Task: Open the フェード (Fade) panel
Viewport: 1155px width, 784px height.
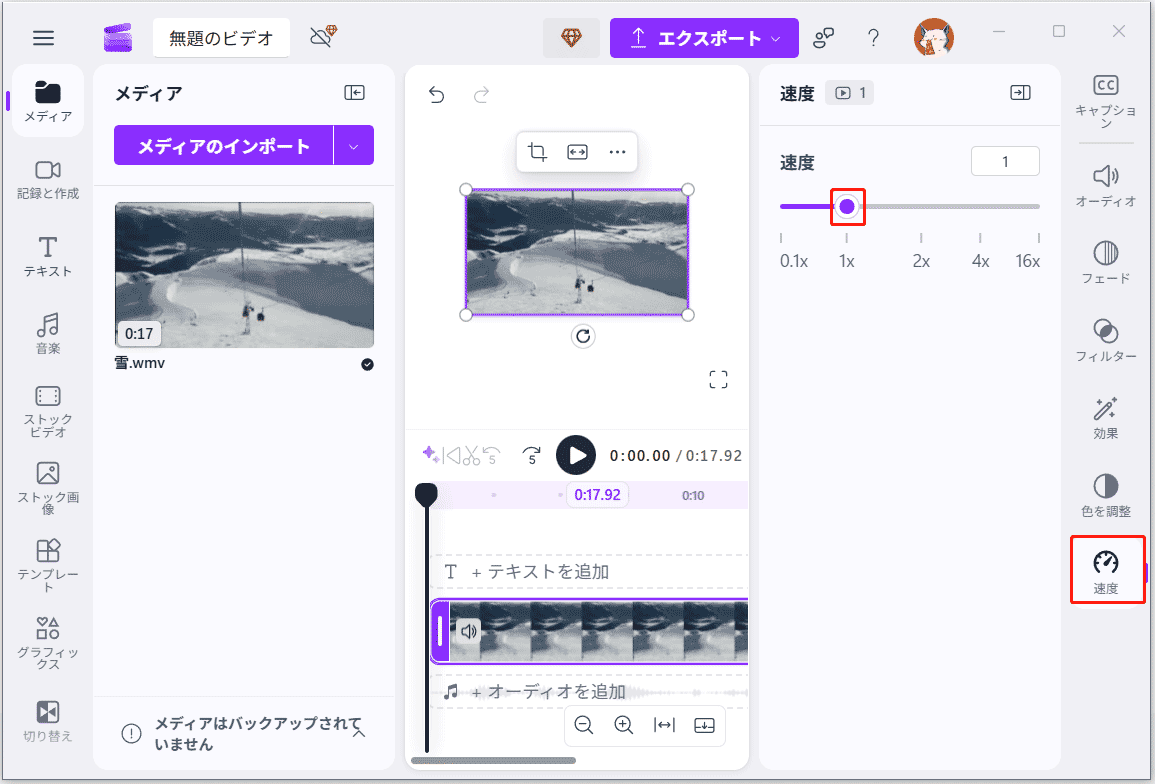Action: (1106, 262)
